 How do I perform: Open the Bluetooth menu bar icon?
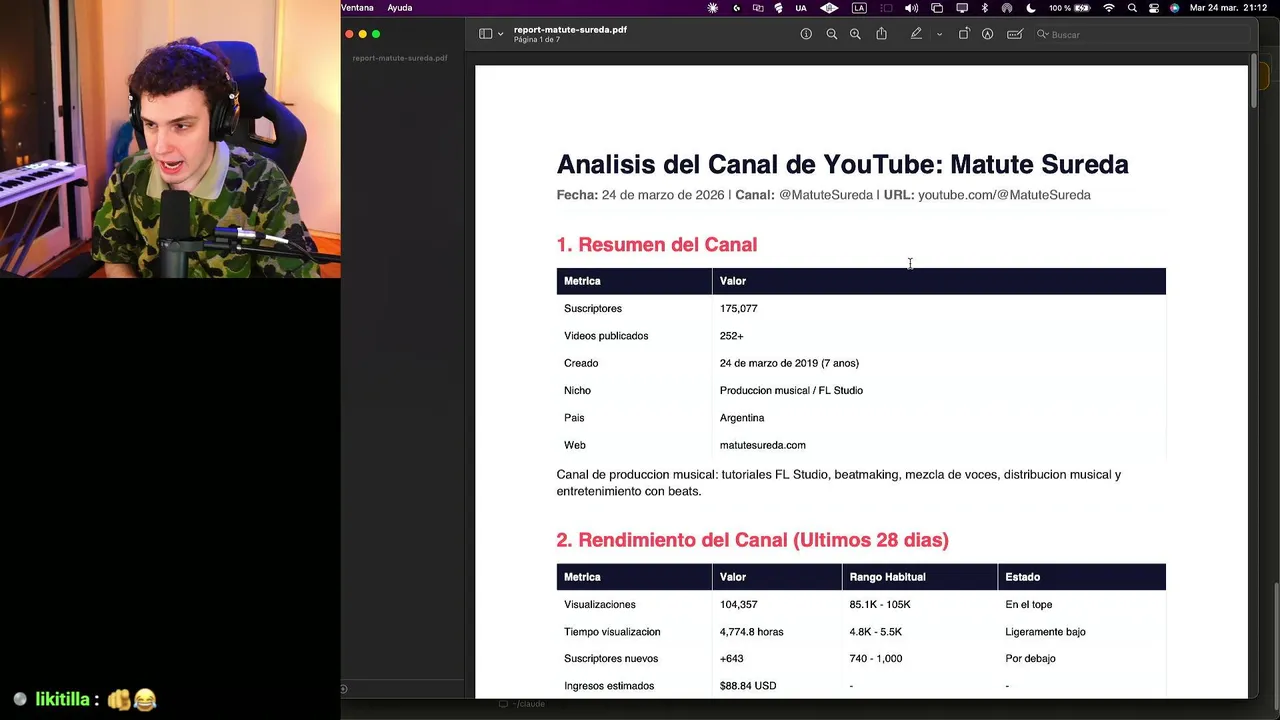click(x=985, y=8)
